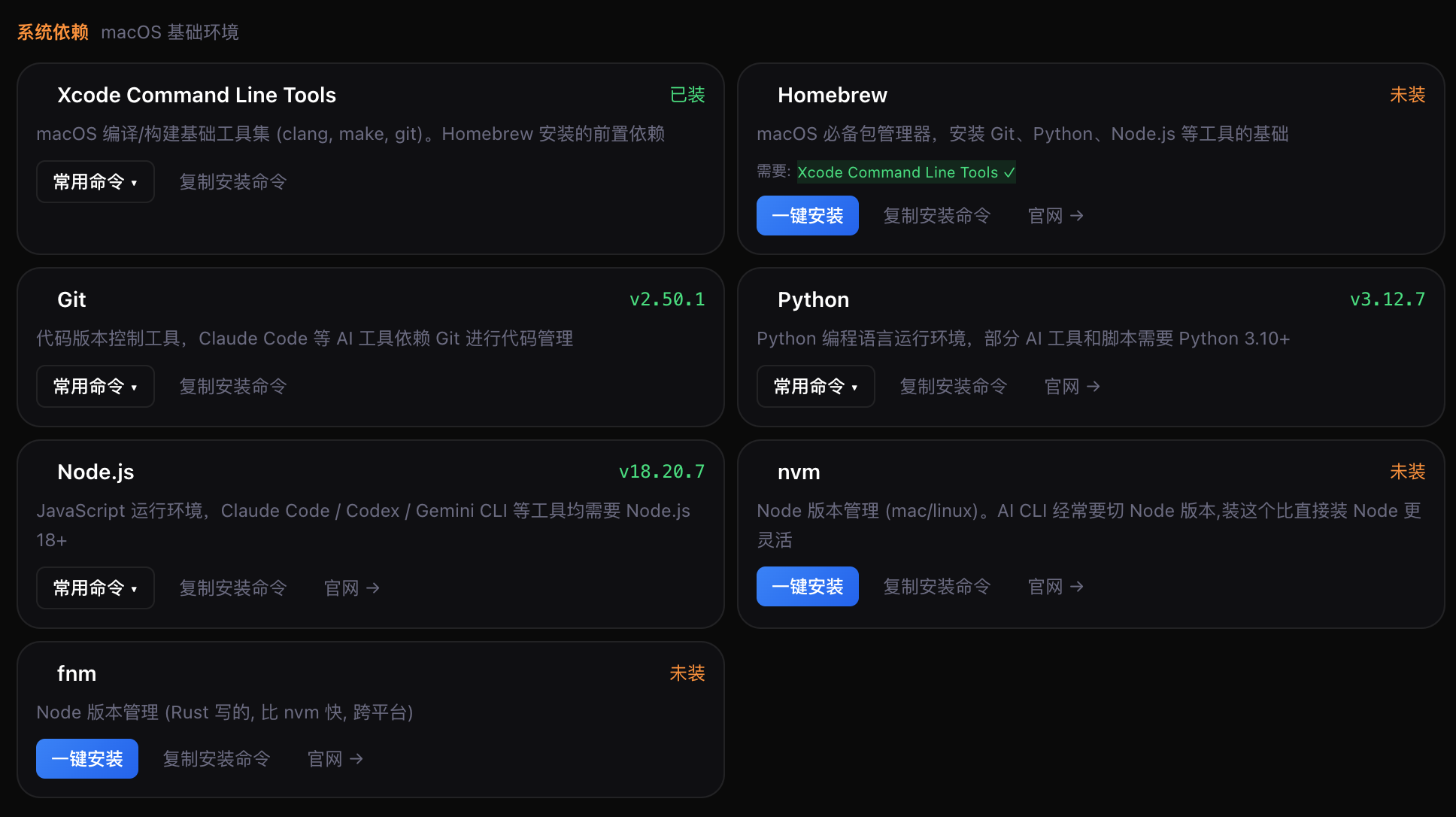
Task: Click the Xcode Command Line Tools requirement tag
Action: (906, 172)
